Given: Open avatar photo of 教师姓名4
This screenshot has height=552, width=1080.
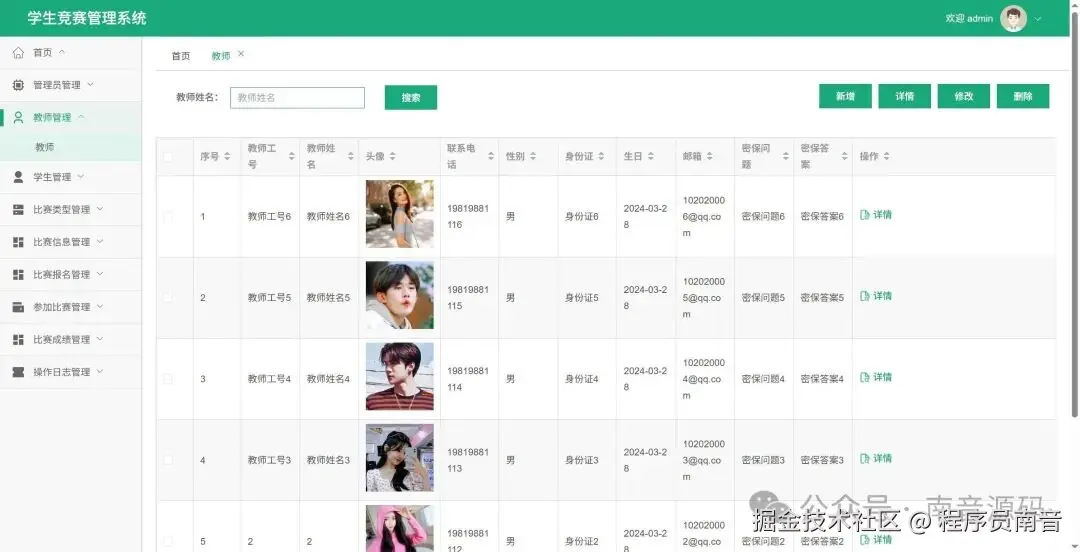Looking at the screenshot, I should (x=399, y=376).
